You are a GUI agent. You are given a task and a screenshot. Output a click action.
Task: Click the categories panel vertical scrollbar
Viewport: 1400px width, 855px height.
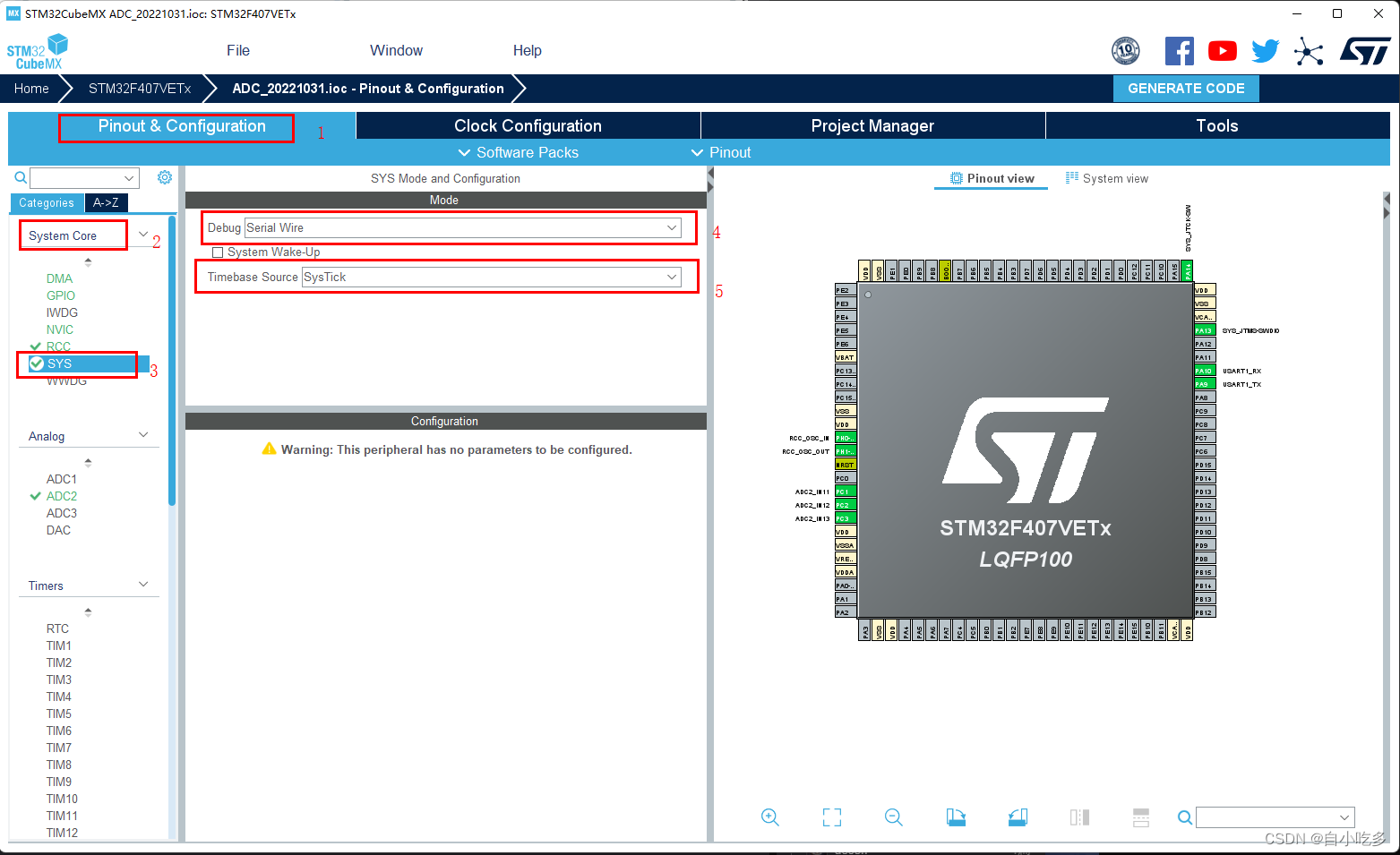pyautogui.click(x=172, y=361)
